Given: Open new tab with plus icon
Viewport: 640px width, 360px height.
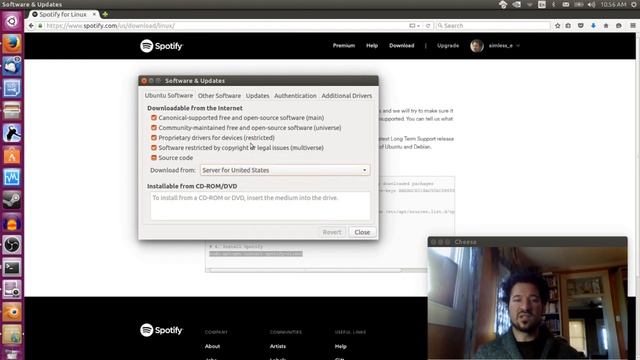Looking at the screenshot, I should (105, 14).
